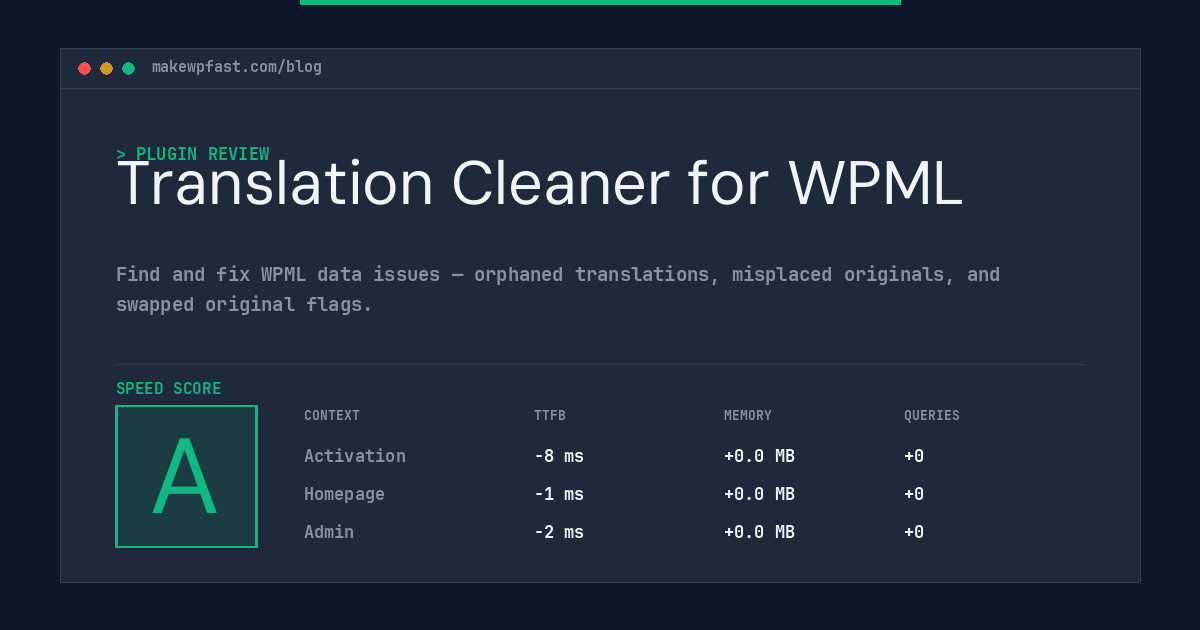Click the '-8 ms' Activation TTFB value

click(559, 456)
